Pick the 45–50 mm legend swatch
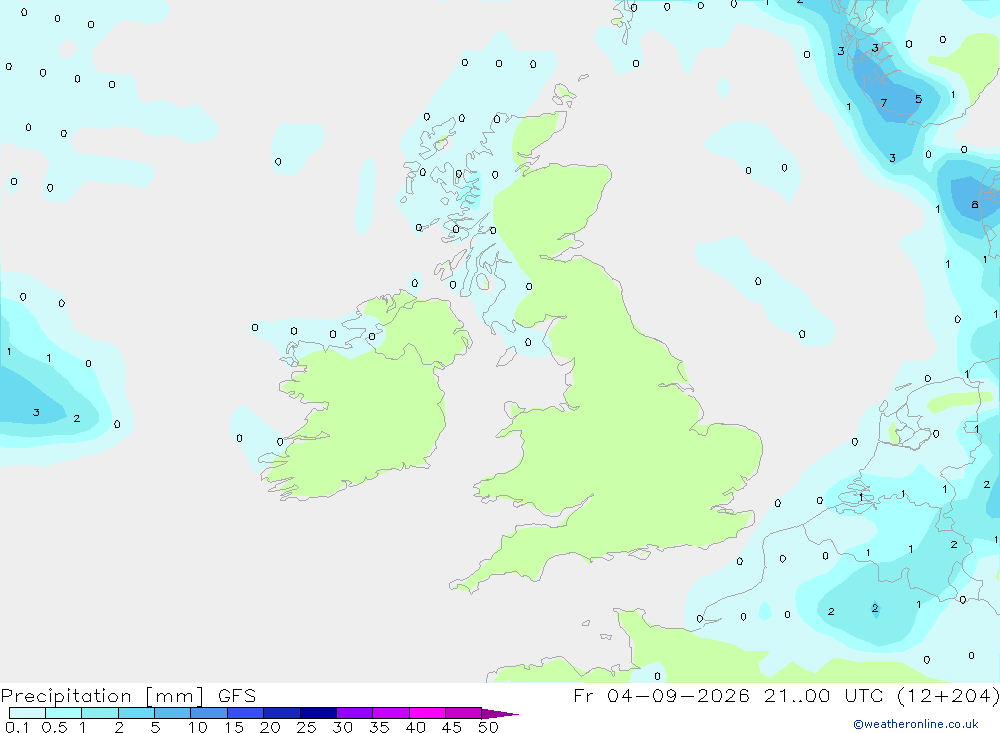The width and height of the screenshot is (1000, 733). pyautogui.click(x=463, y=713)
